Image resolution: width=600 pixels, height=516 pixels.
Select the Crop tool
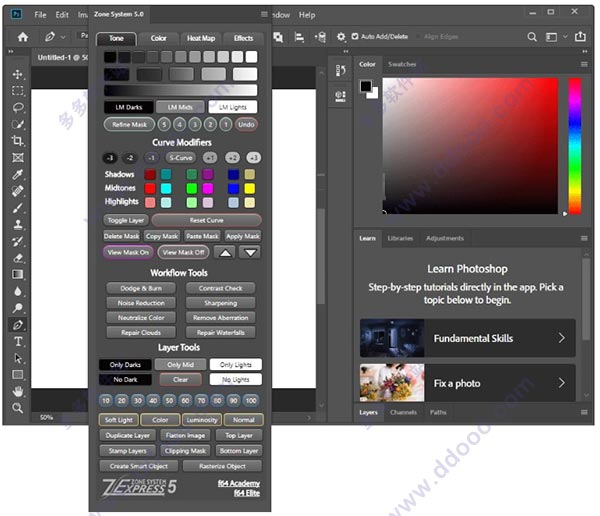coord(18,140)
